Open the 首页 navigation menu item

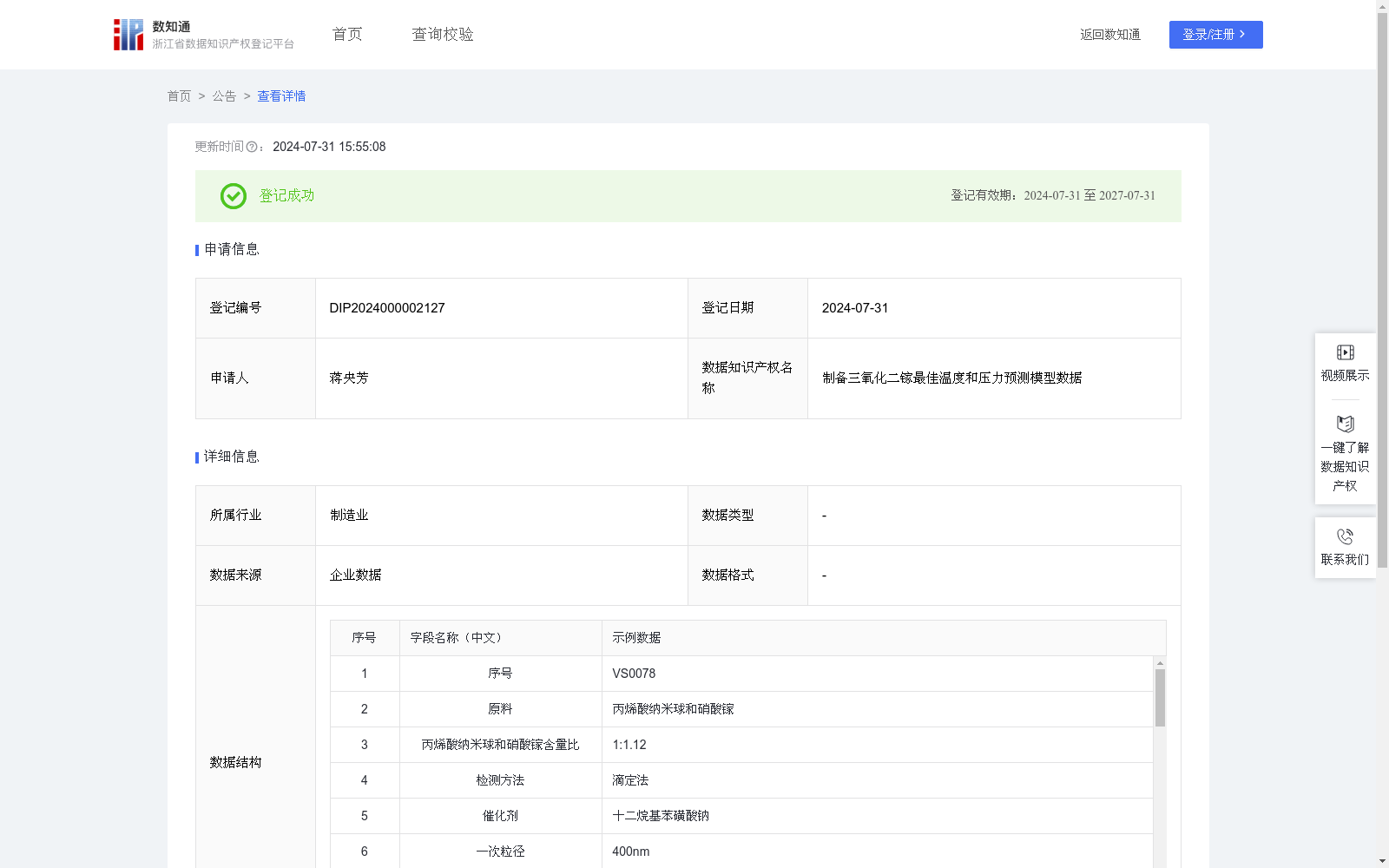(x=347, y=34)
